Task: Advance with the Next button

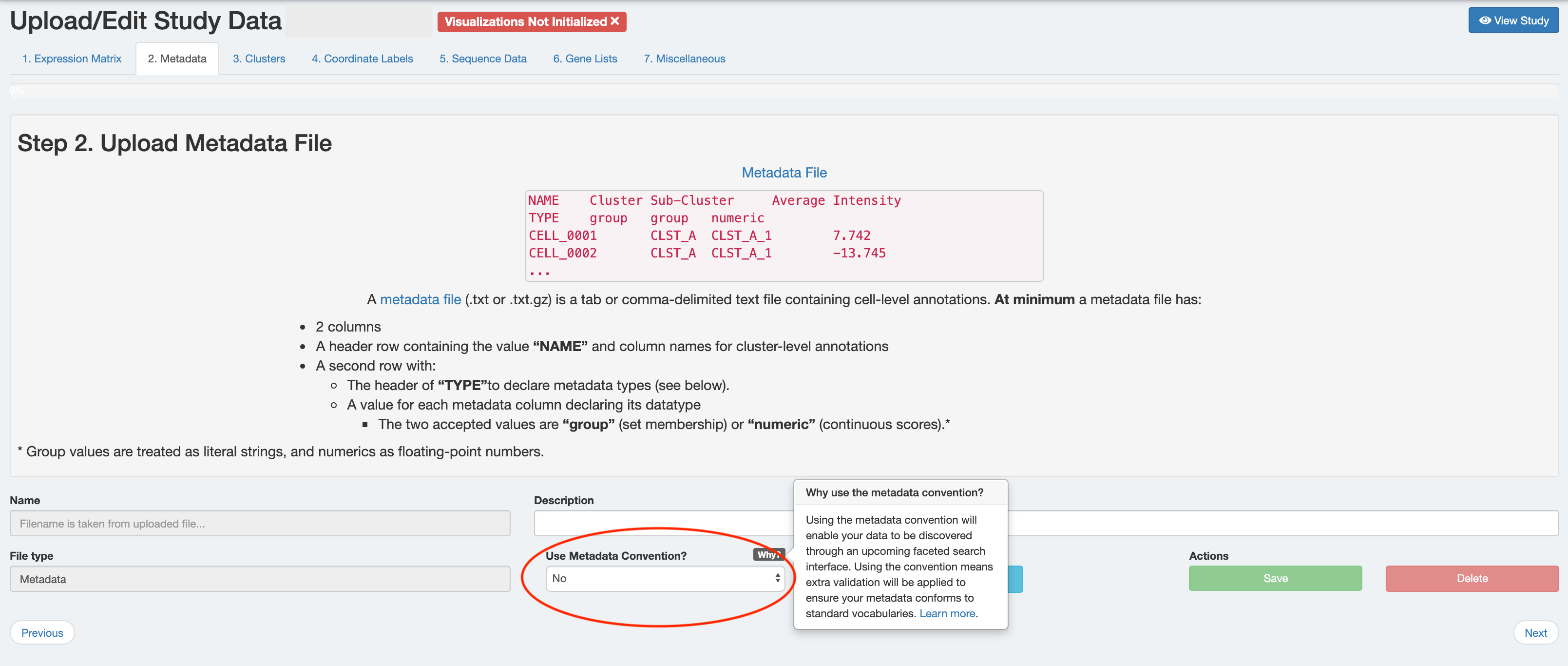Action: click(1536, 632)
